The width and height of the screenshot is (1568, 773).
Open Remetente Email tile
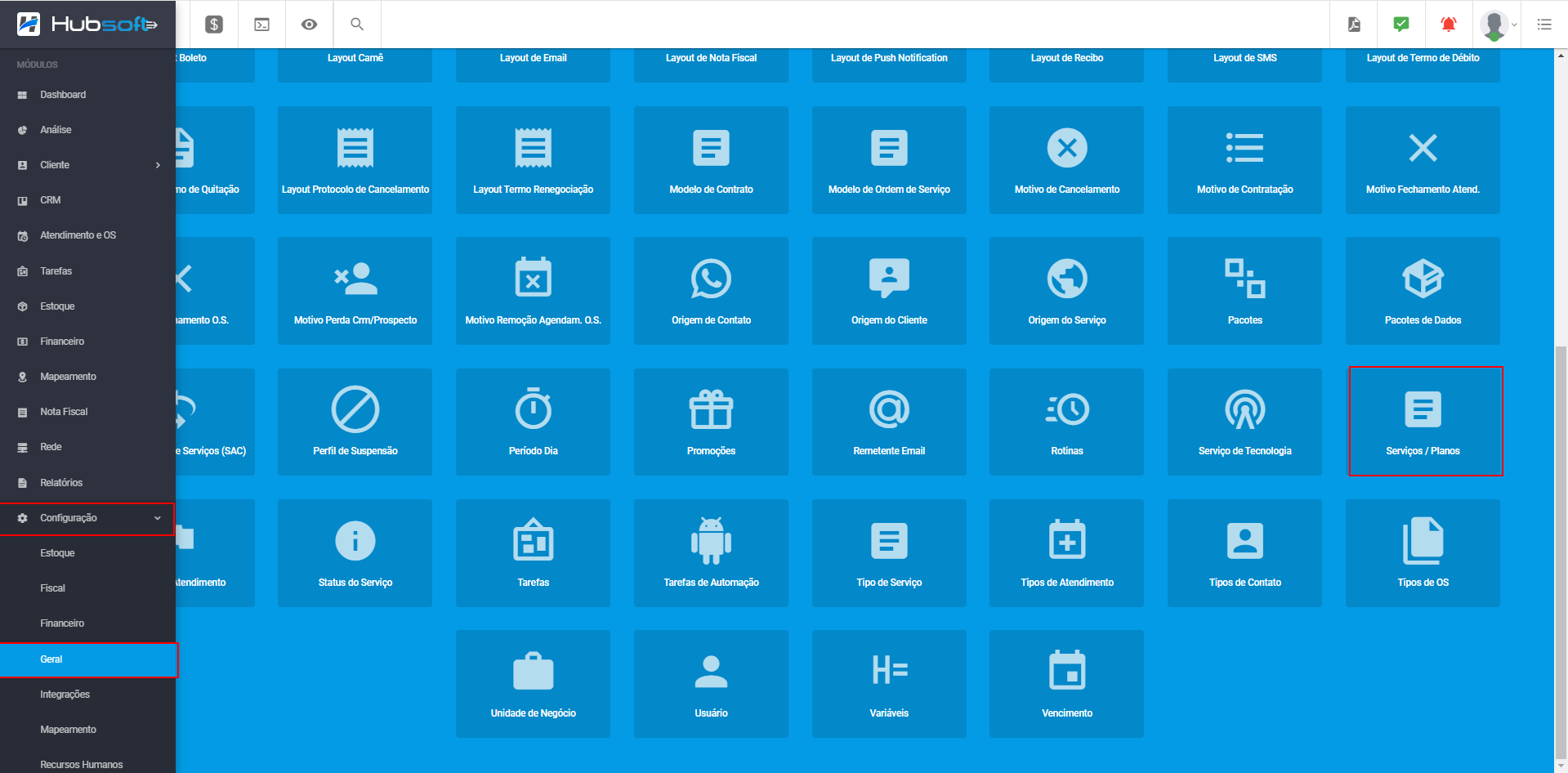pos(889,422)
